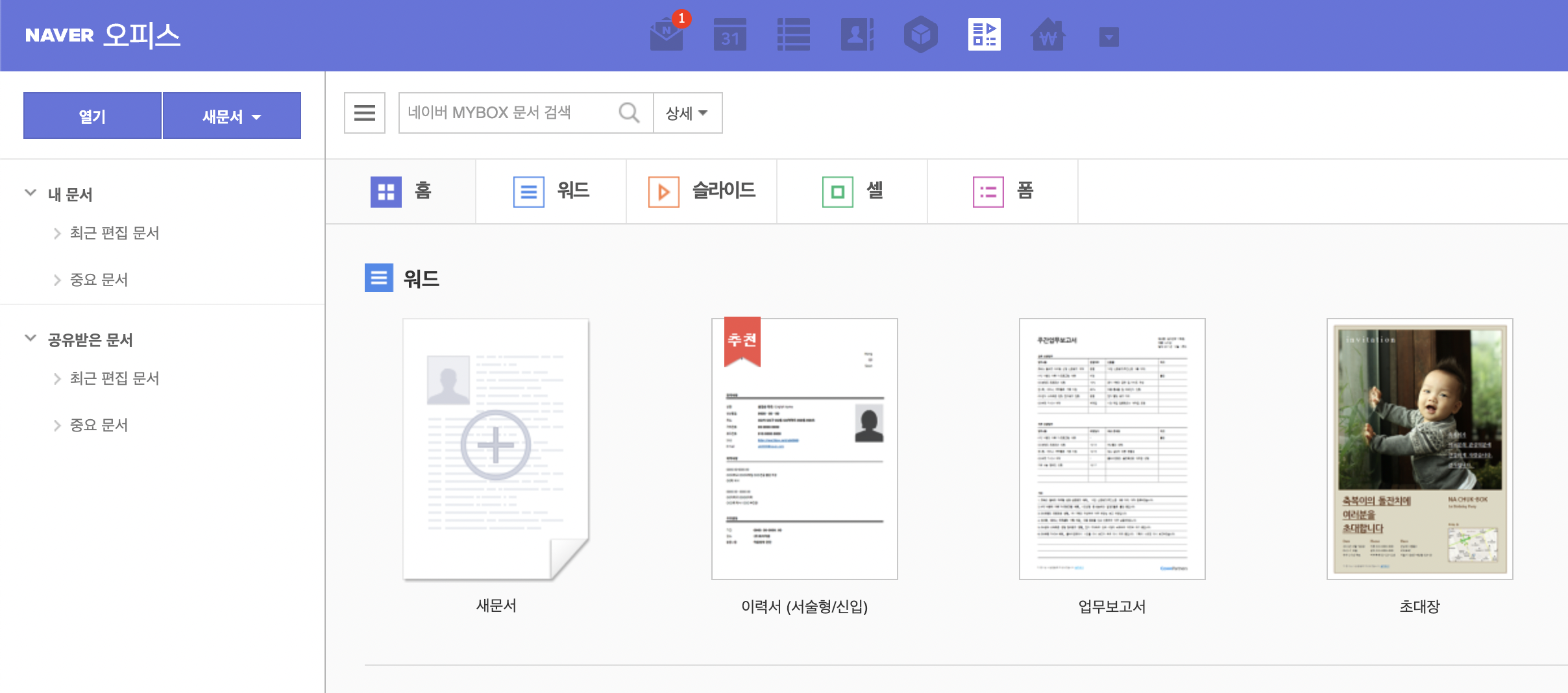1568x693 pixels.
Task: Open the 업무보고서 template thumbnail
Action: (1112, 449)
